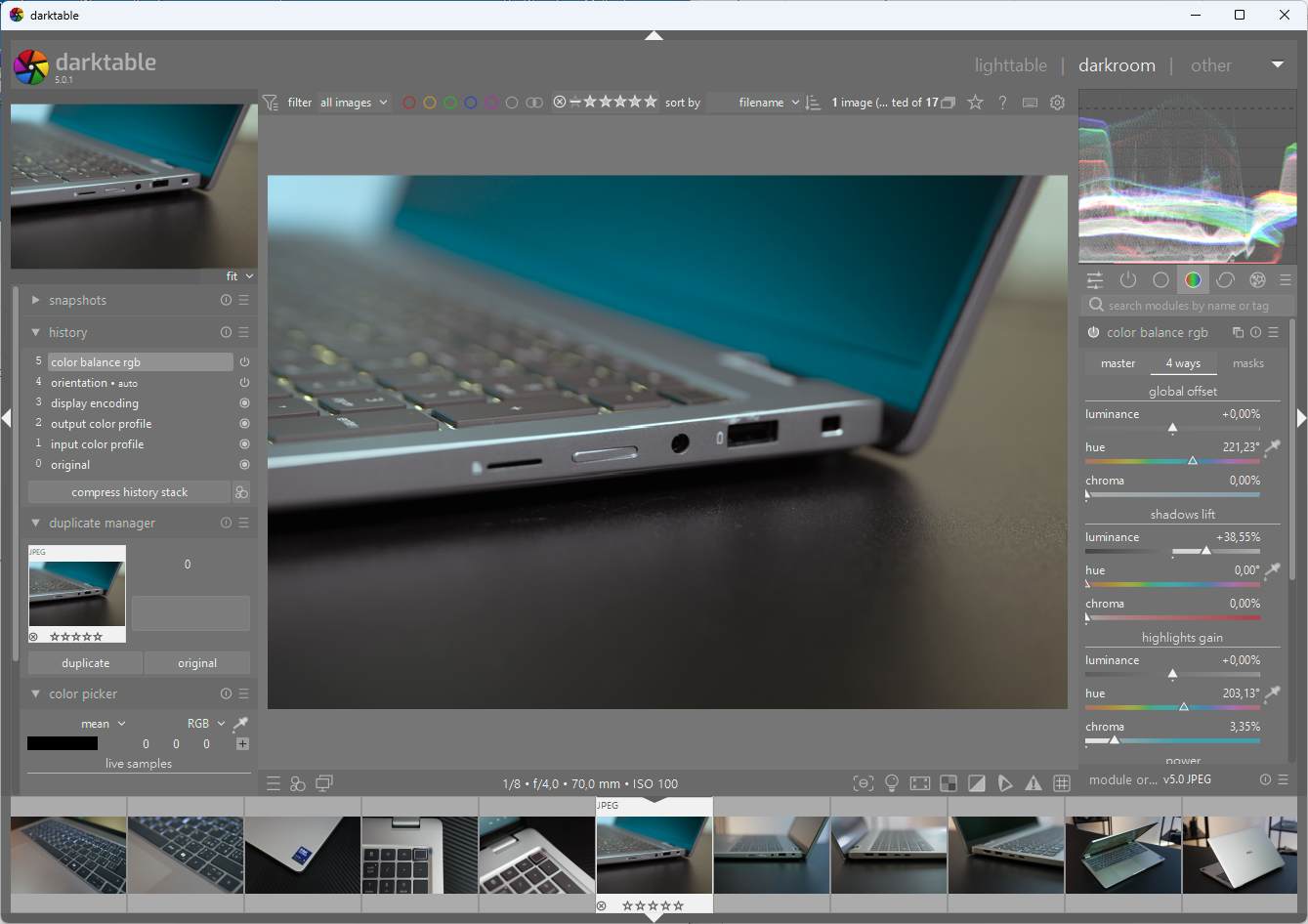The height and width of the screenshot is (924, 1308).
Task: Expand the snapshots panel
Action: (35, 301)
